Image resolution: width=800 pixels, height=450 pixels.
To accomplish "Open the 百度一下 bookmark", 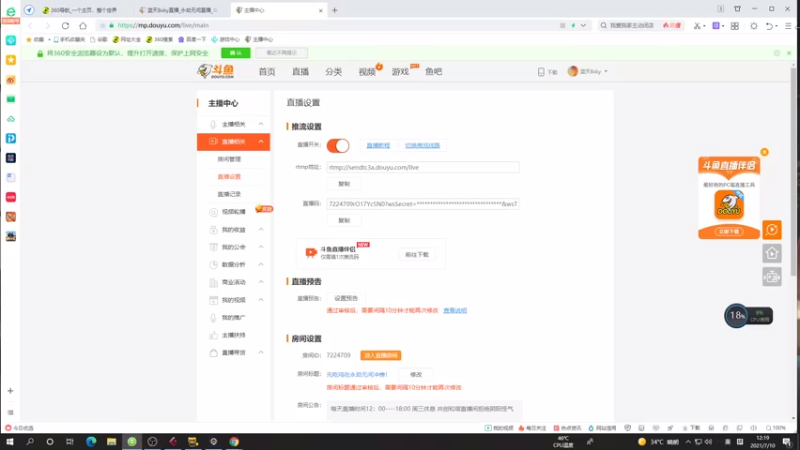I will 192,39.
